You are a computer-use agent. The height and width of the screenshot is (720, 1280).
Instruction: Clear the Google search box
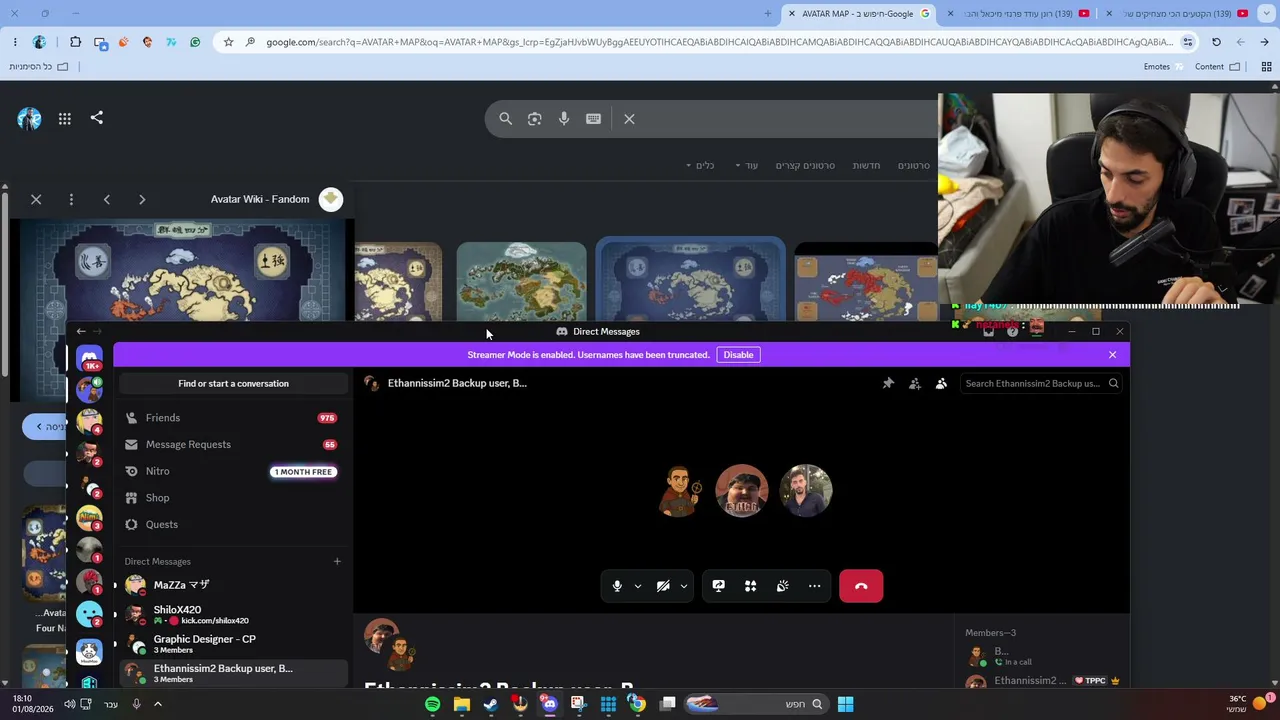point(629,119)
